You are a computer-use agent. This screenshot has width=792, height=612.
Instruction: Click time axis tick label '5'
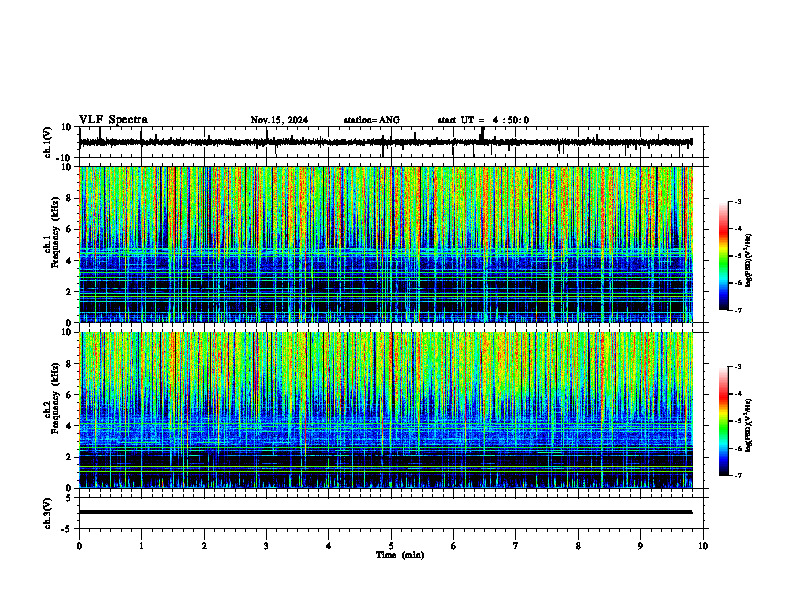click(x=391, y=546)
